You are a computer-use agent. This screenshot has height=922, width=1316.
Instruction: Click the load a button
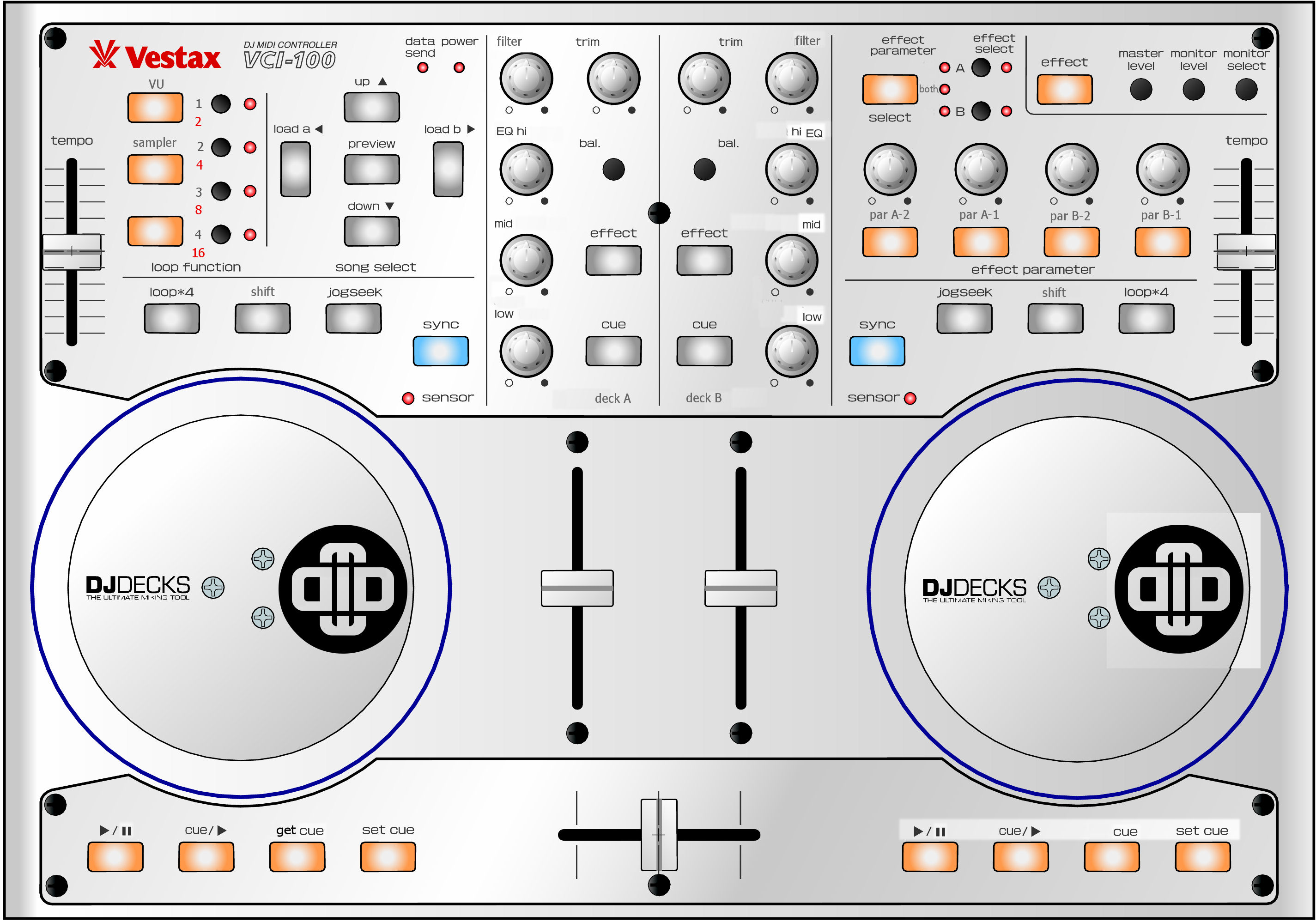pyautogui.click(x=295, y=169)
